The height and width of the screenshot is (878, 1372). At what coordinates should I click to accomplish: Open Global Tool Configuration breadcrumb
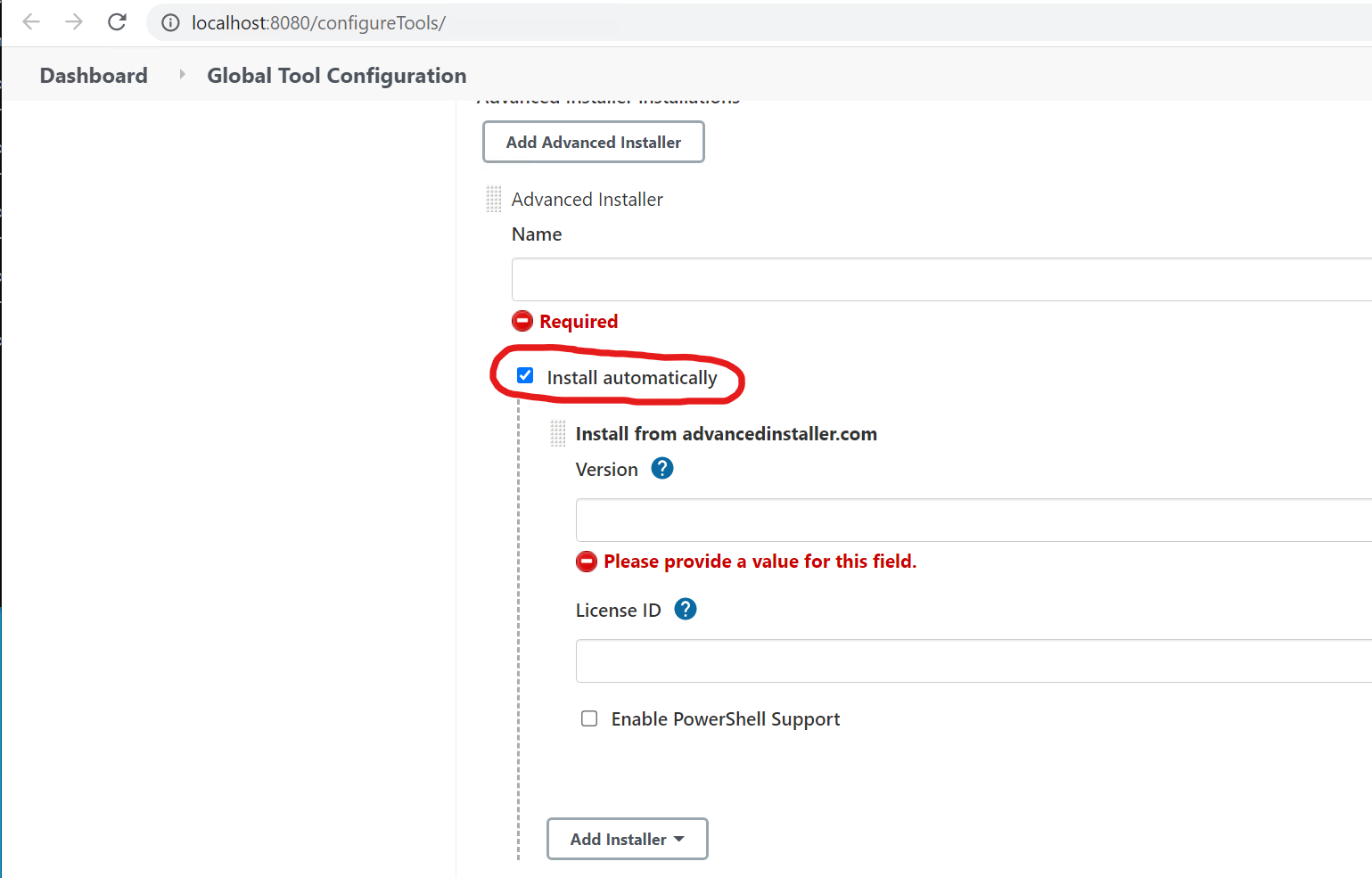337,76
